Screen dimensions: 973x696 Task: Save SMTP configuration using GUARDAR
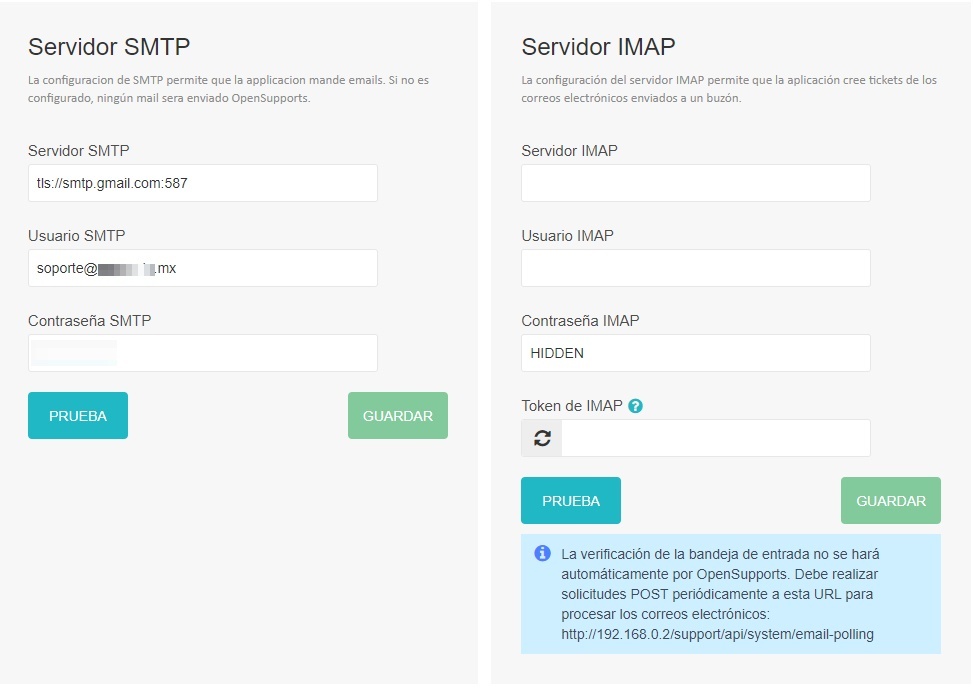point(397,415)
